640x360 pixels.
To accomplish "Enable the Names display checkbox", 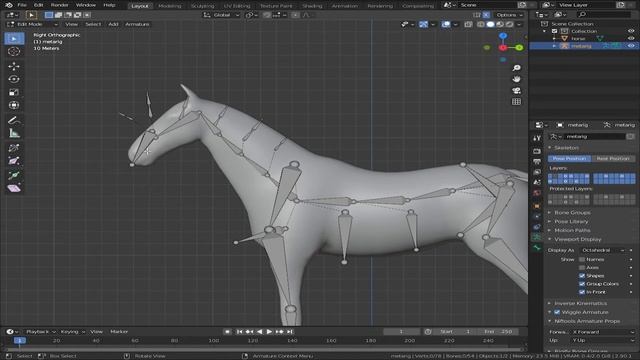I will 582,260.
